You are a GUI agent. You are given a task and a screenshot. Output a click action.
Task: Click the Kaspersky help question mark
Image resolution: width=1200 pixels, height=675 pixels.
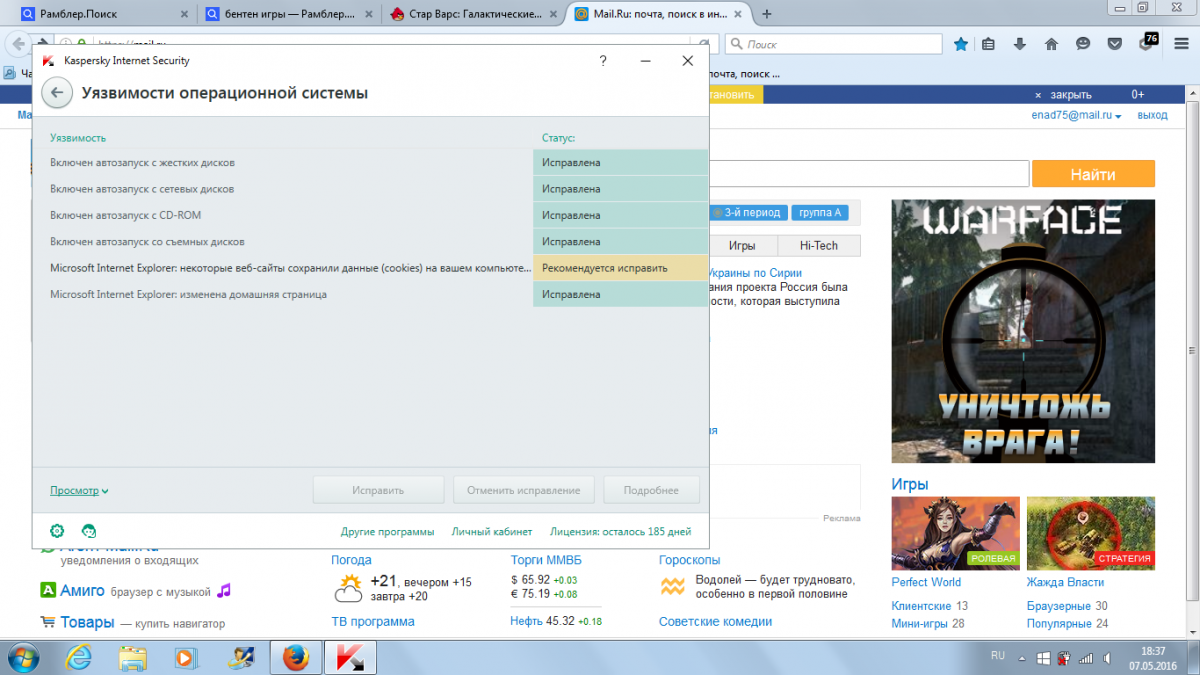pos(603,61)
